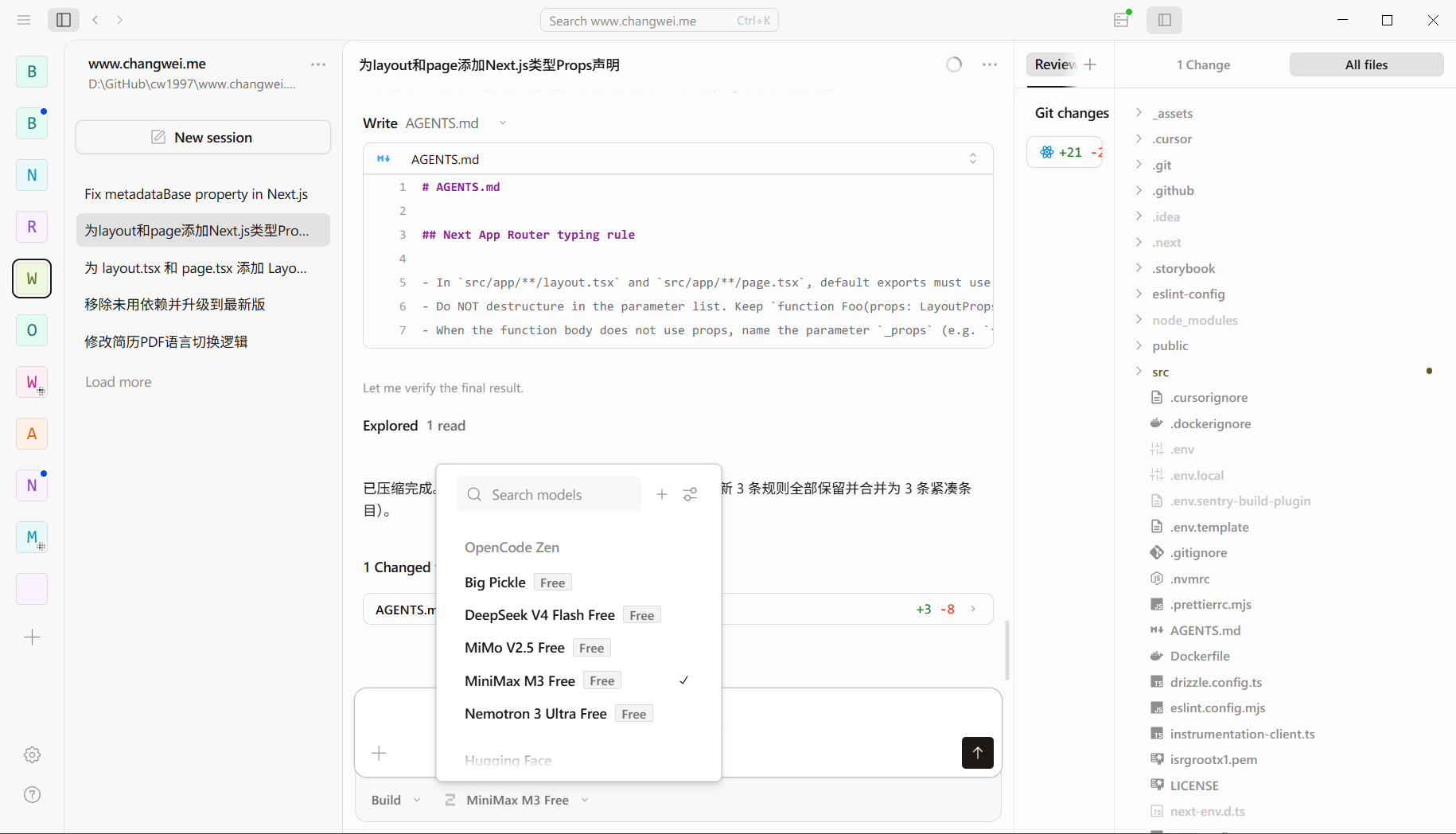Open model filter settings icon
This screenshot has width=1456, height=834.
[x=690, y=494]
